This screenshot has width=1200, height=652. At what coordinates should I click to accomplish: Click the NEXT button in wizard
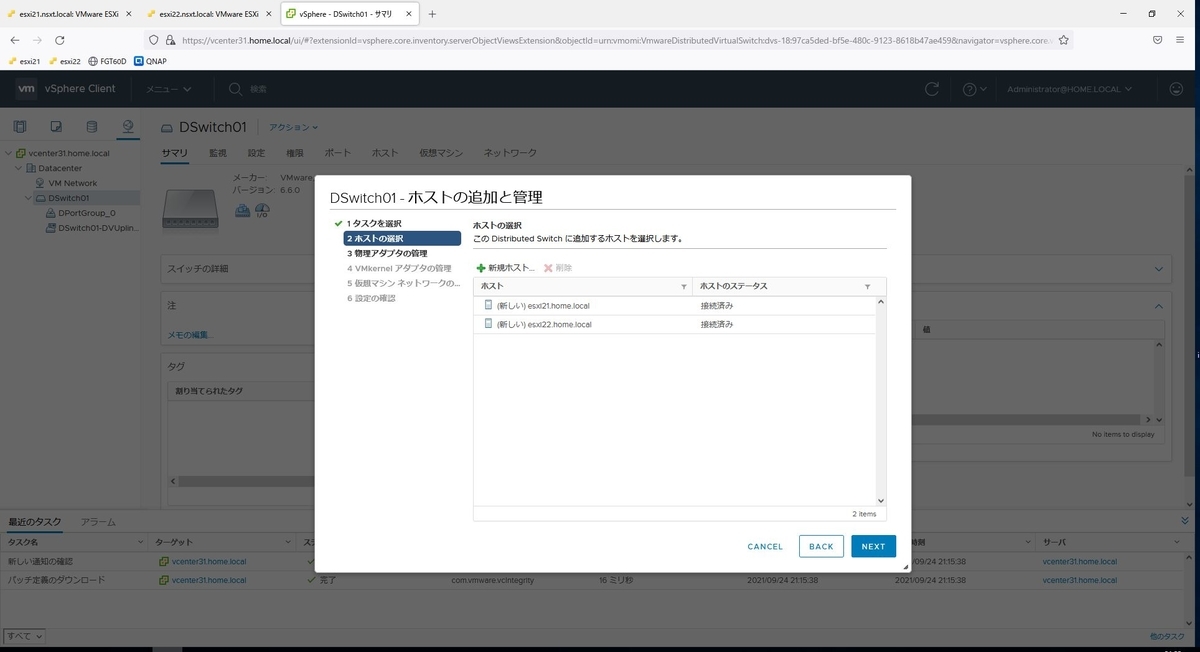(x=873, y=546)
